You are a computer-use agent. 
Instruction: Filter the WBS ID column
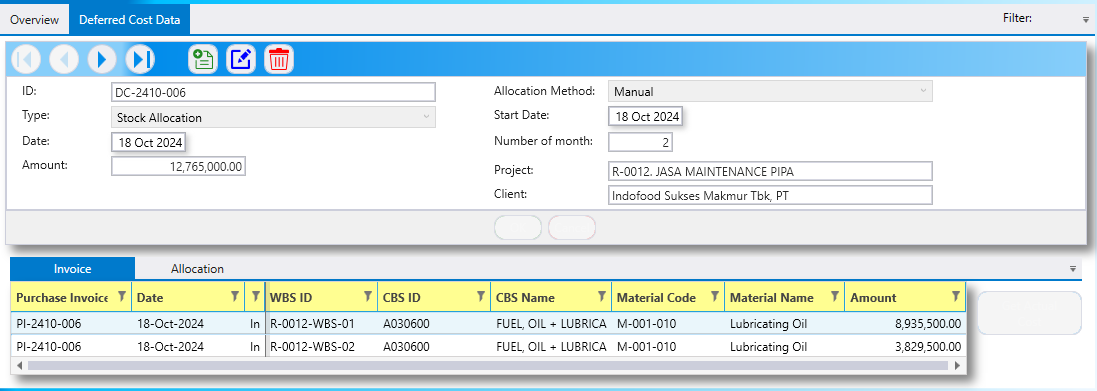click(368, 297)
